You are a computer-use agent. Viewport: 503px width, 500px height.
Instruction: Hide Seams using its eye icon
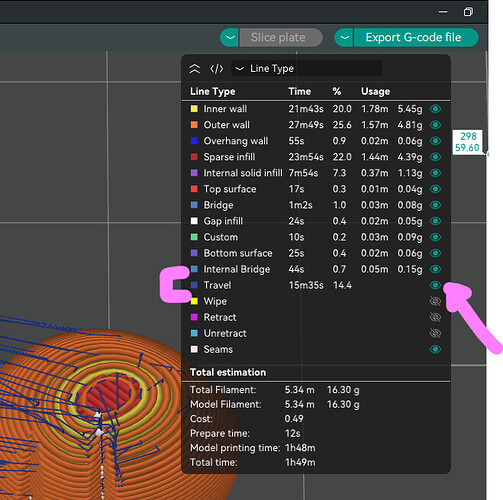coord(435,349)
